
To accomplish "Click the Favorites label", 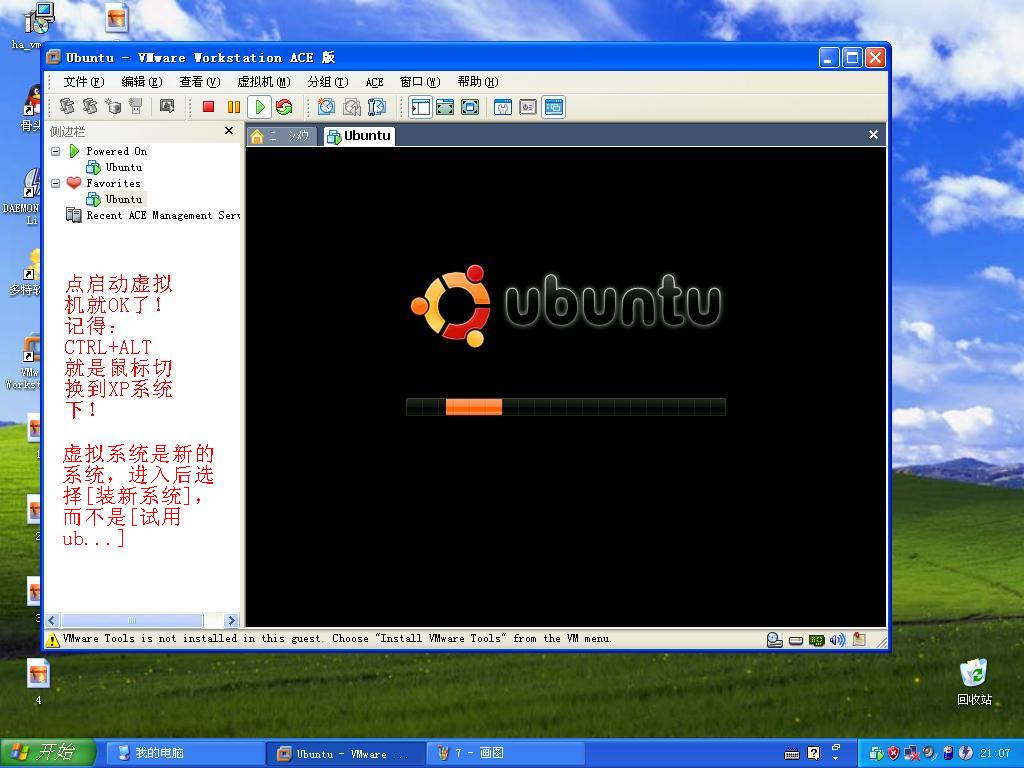I will (114, 183).
